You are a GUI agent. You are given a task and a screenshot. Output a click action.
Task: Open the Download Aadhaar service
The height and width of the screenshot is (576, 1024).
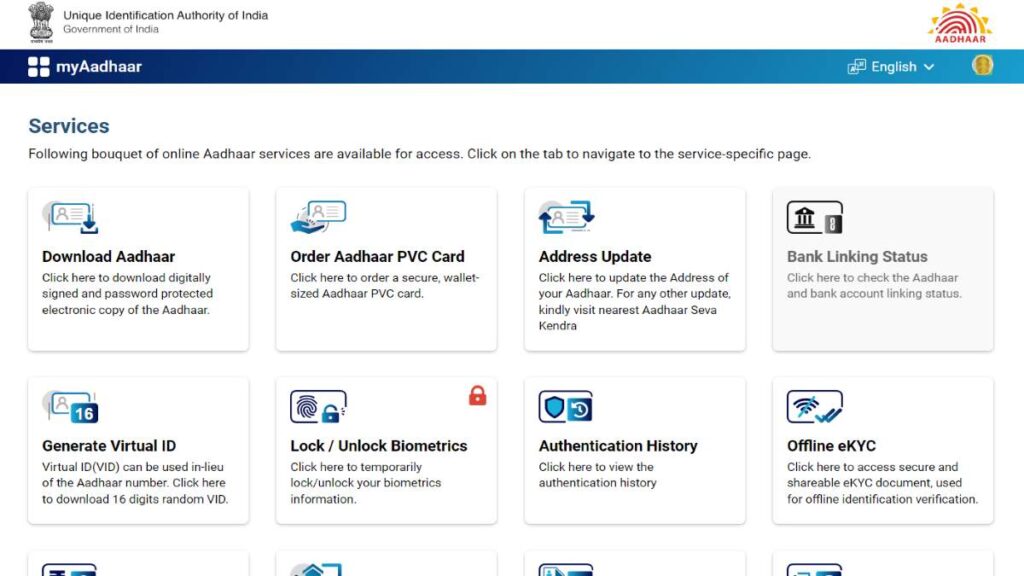pos(138,270)
